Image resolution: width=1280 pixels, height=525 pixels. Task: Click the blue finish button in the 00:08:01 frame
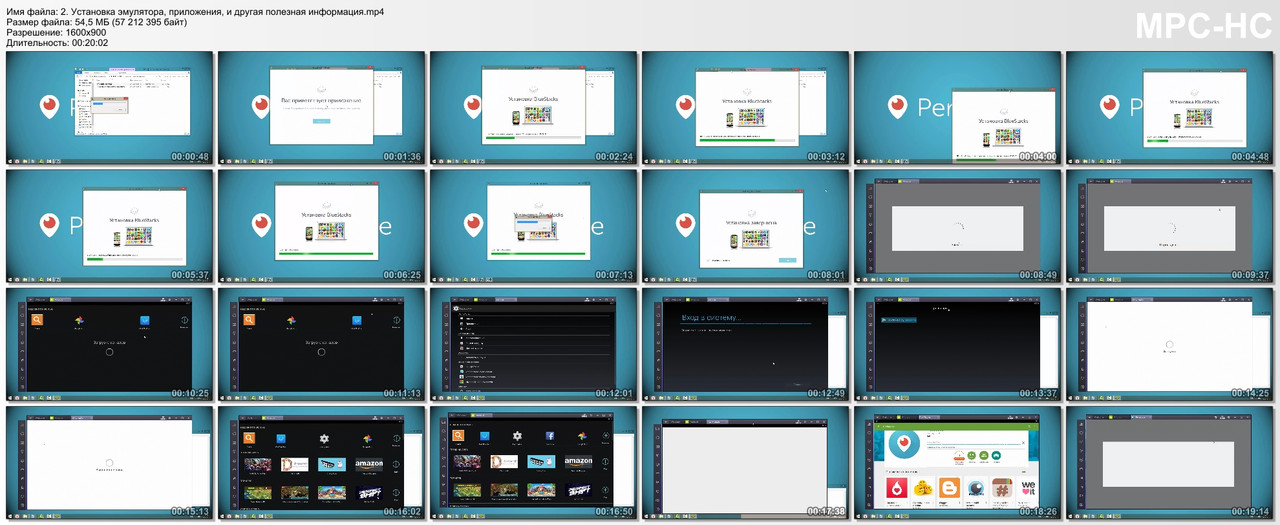[x=788, y=258]
